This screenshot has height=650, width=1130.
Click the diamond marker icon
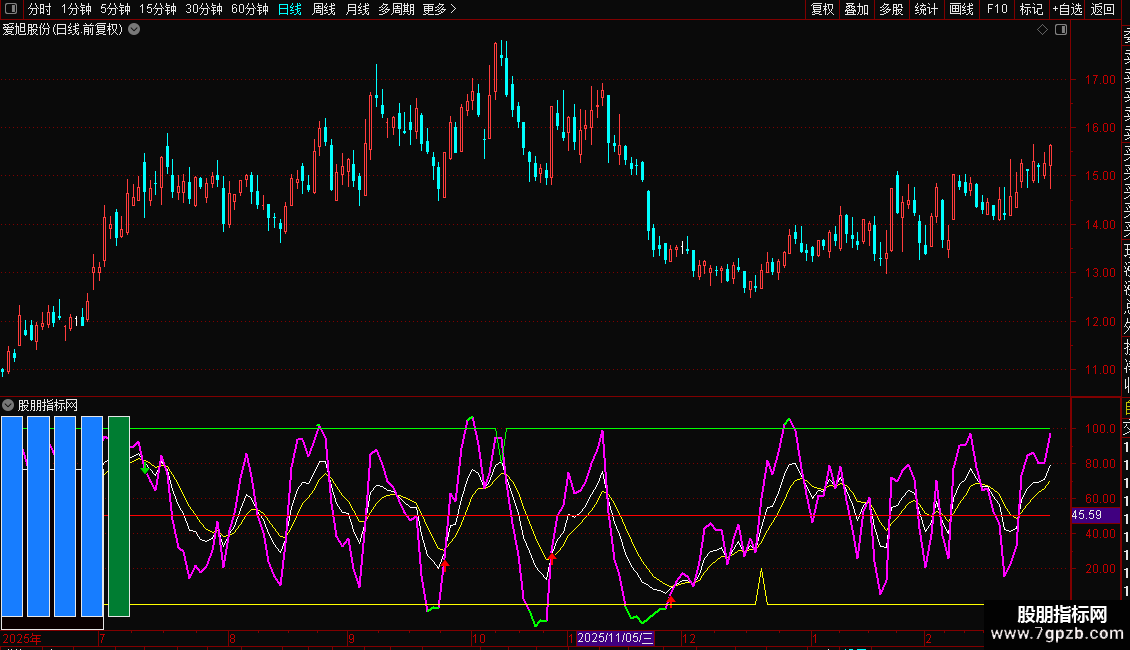coord(1042,30)
